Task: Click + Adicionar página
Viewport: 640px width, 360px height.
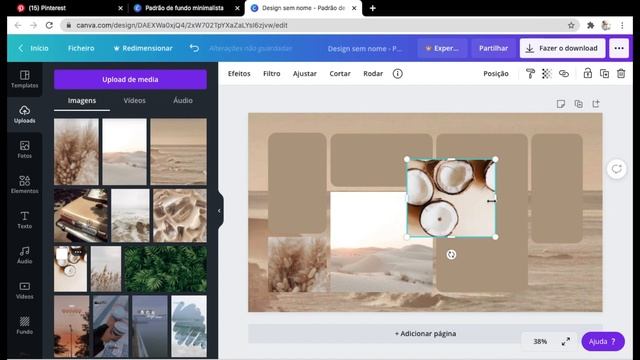Action: (x=425, y=333)
